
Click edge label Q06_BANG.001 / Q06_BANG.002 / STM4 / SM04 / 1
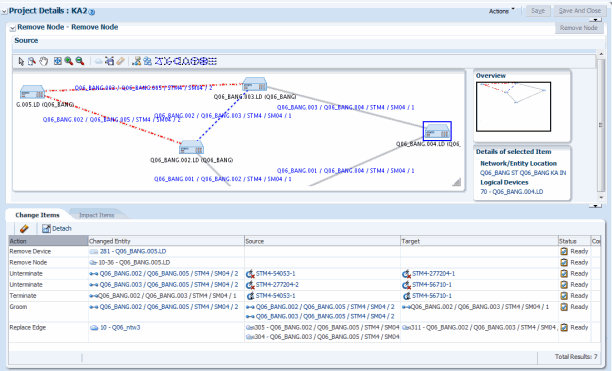pyautogui.click(x=222, y=179)
